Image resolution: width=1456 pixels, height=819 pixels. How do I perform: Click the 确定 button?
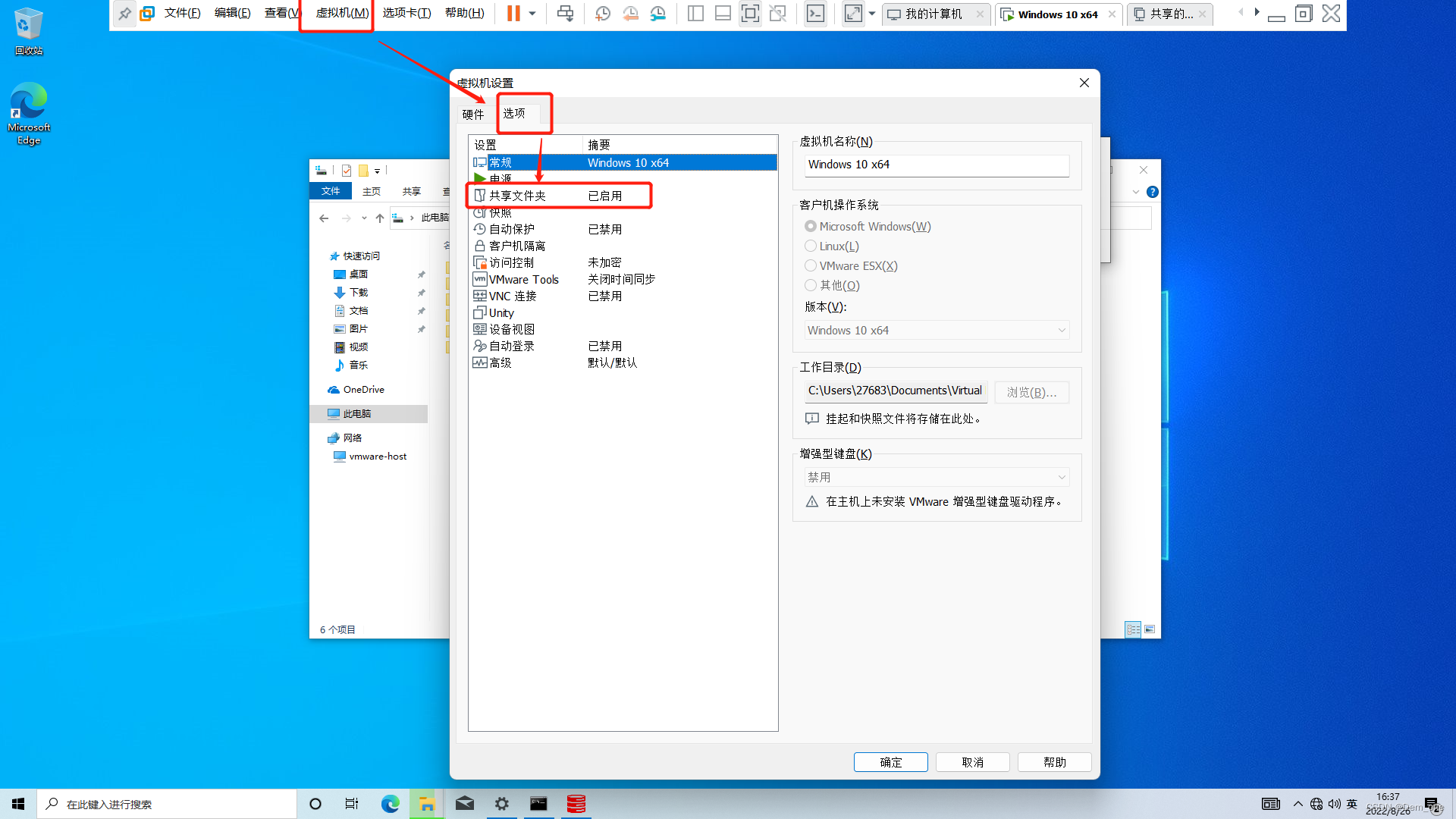tap(890, 762)
